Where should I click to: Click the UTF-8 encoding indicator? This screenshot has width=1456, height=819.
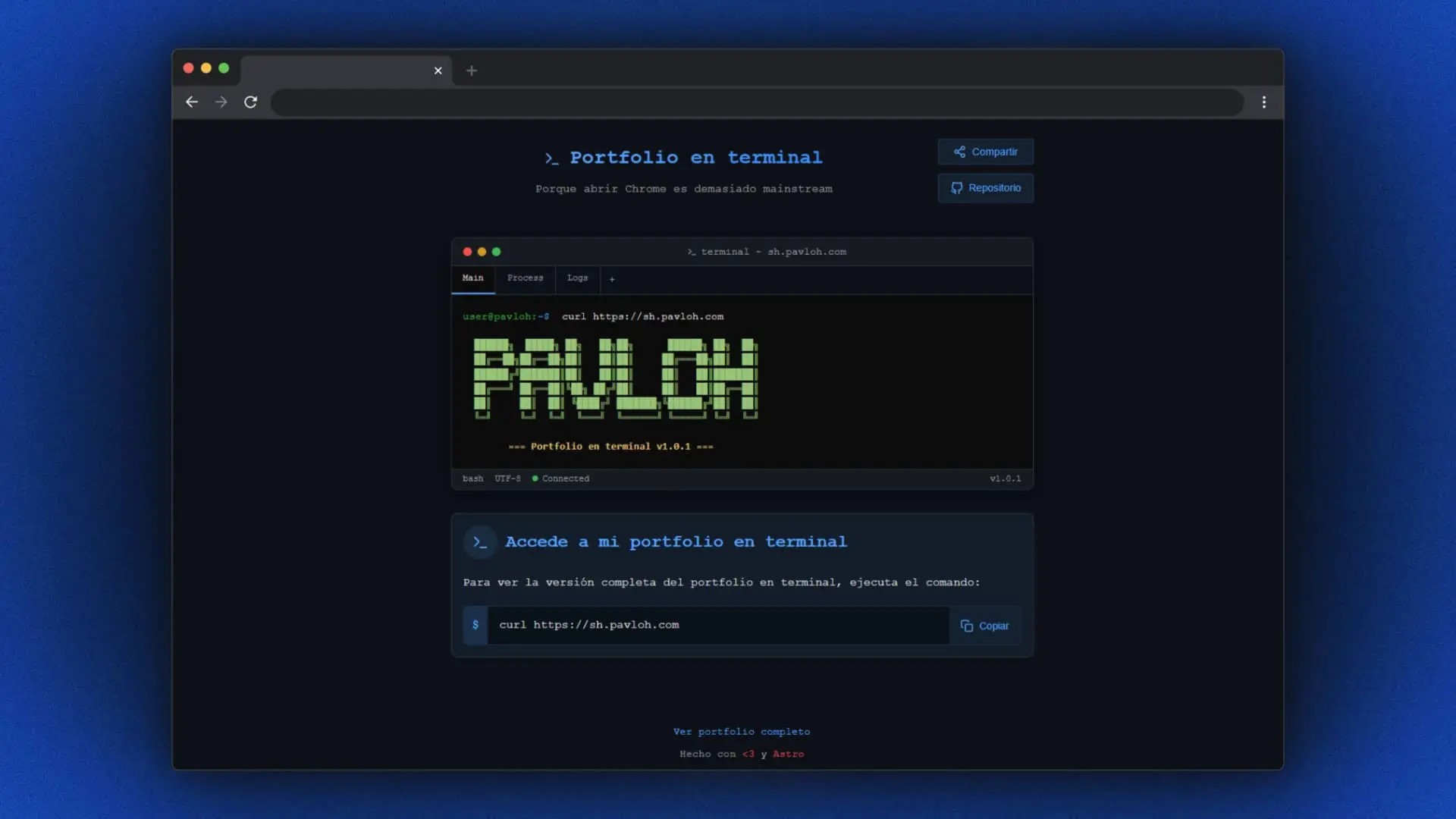point(507,479)
